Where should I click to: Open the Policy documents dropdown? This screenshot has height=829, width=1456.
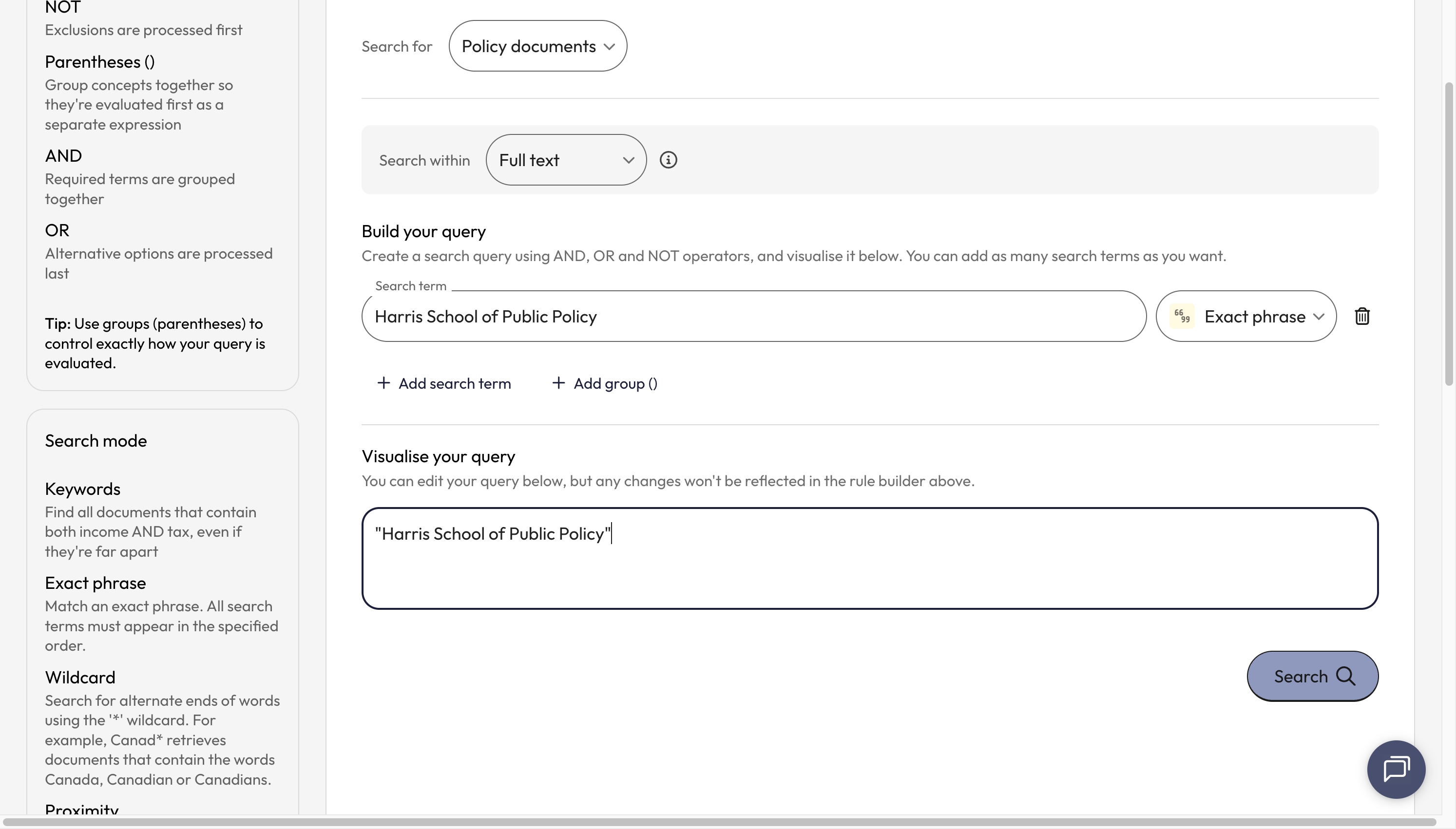537,46
